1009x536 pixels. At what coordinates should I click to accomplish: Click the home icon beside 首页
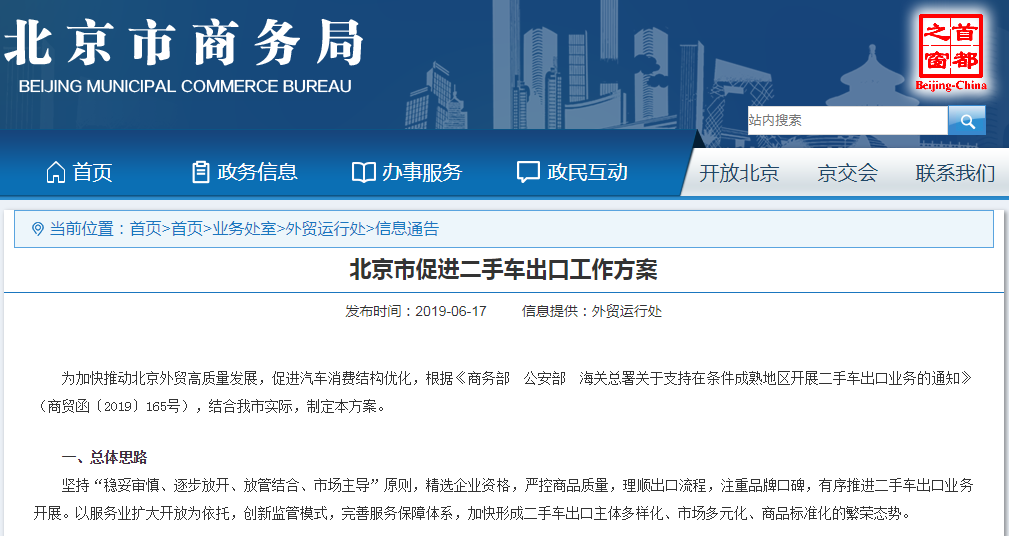click(56, 172)
